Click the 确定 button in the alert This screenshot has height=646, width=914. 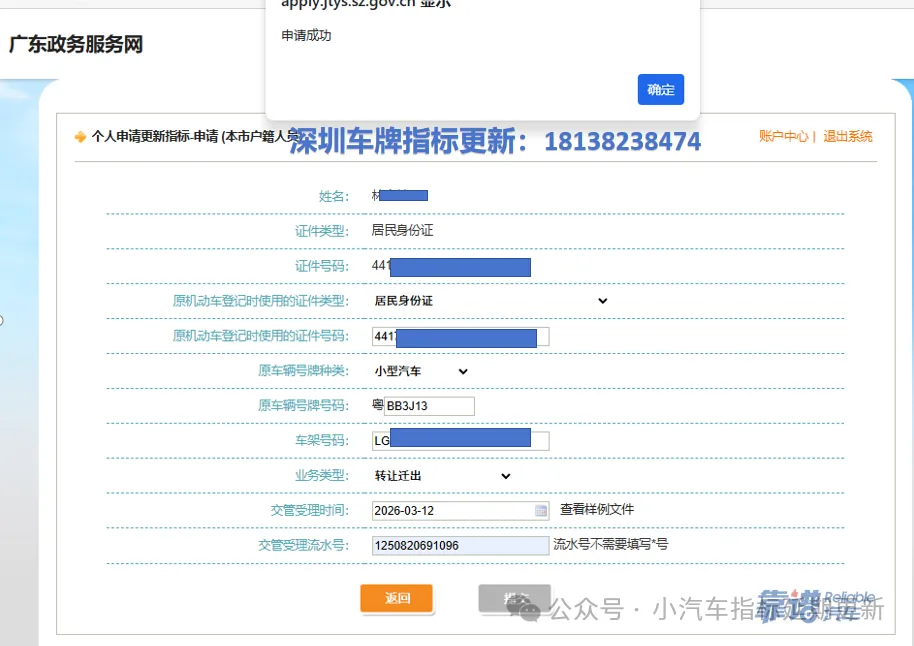pos(660,90)
